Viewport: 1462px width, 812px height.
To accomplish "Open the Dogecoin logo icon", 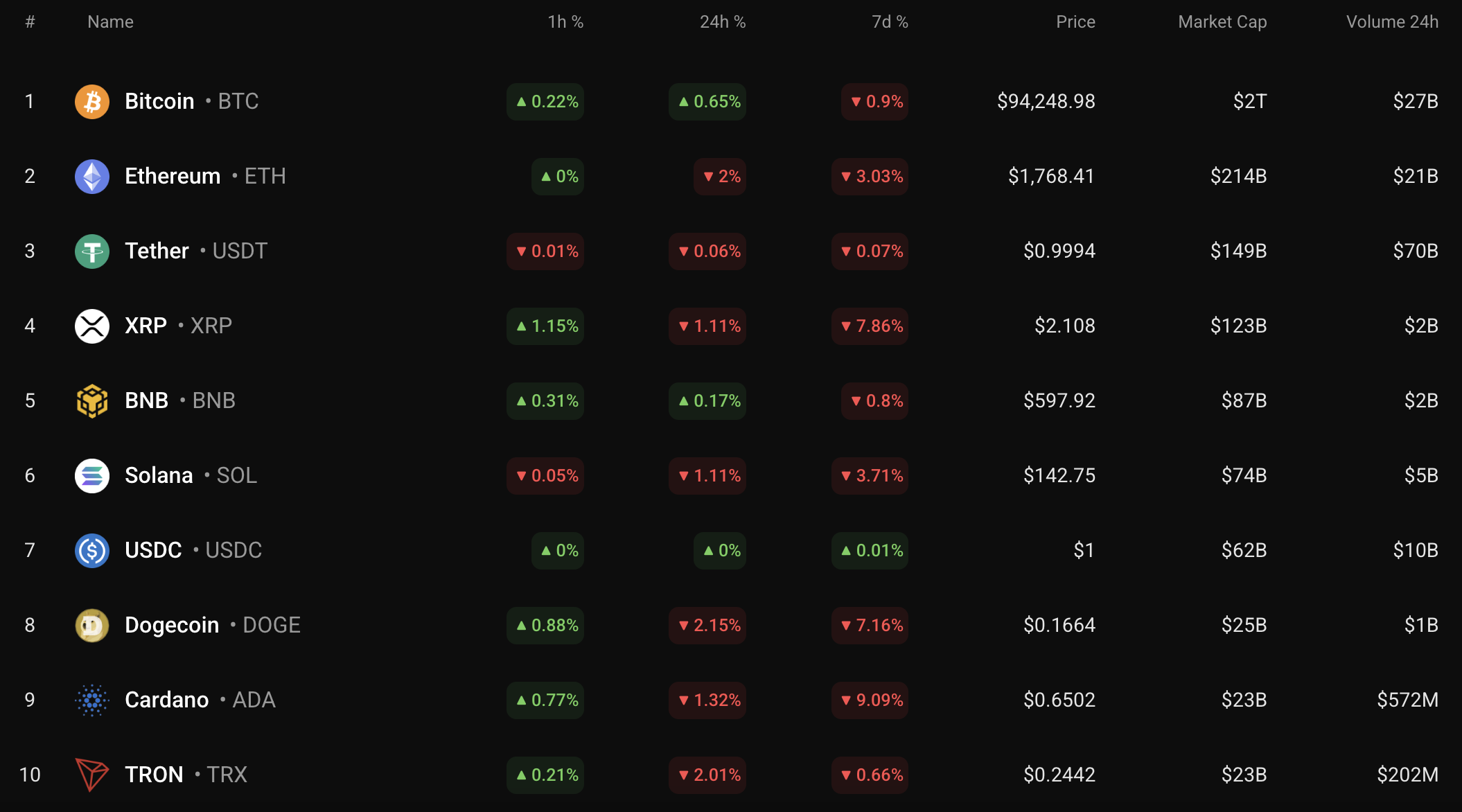I will click(92, 626).
